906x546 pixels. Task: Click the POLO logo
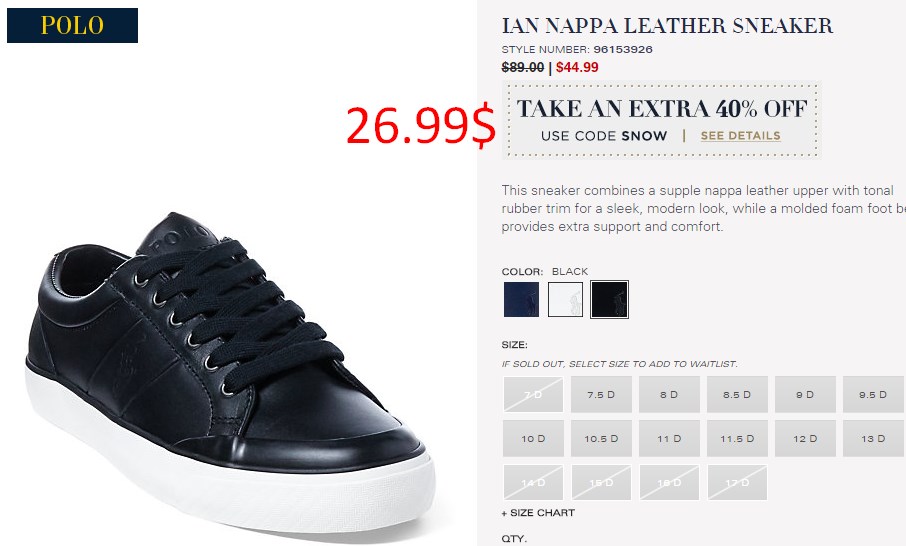(72, 25)
